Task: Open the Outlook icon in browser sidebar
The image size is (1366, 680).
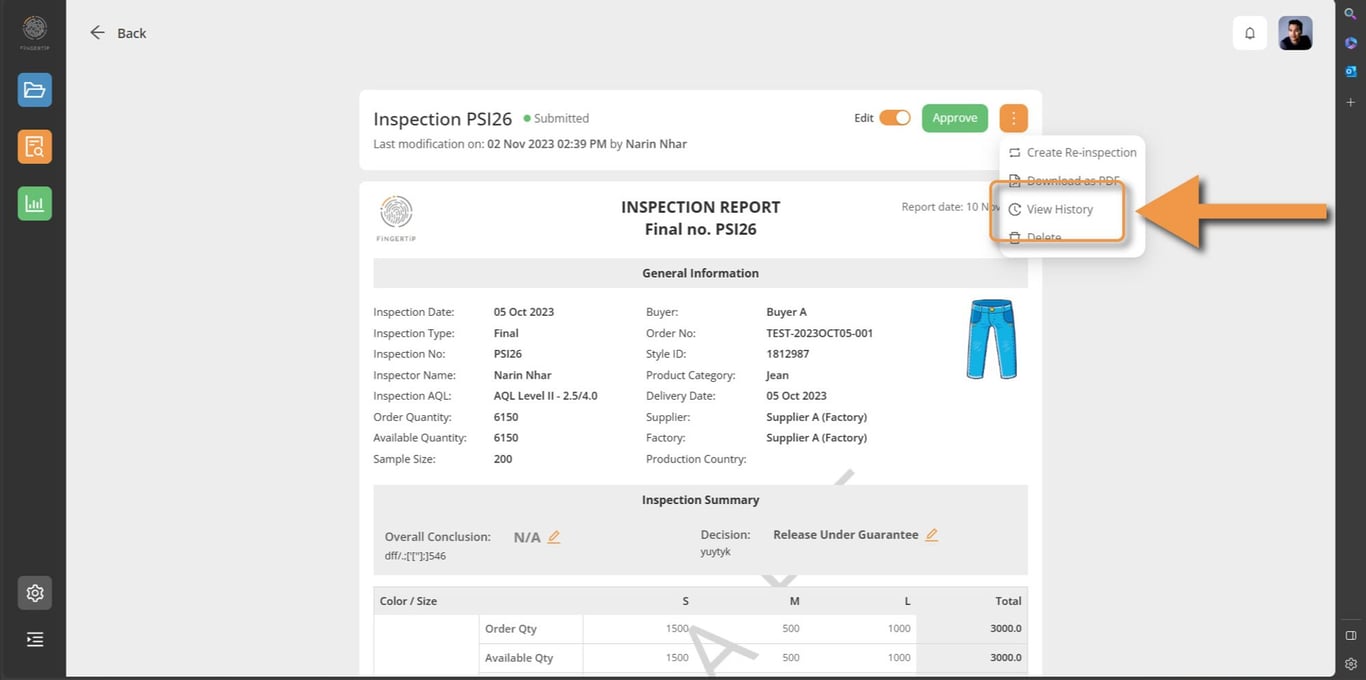Action: coord(1350,72)
